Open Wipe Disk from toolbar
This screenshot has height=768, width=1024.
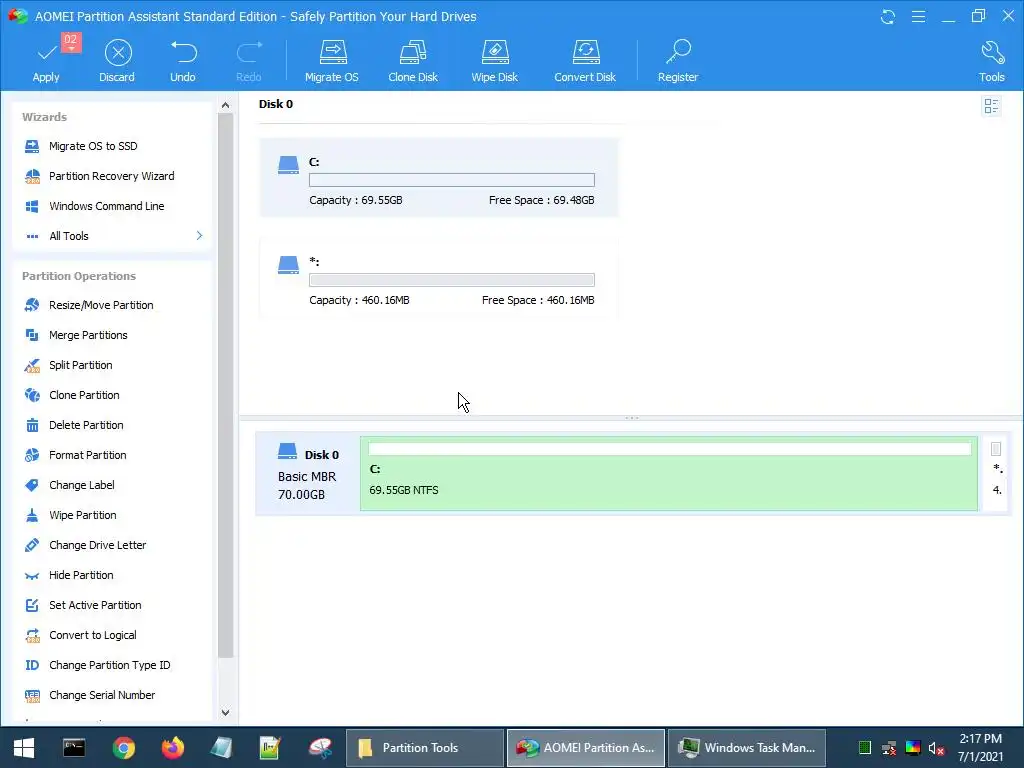[494, 61]
